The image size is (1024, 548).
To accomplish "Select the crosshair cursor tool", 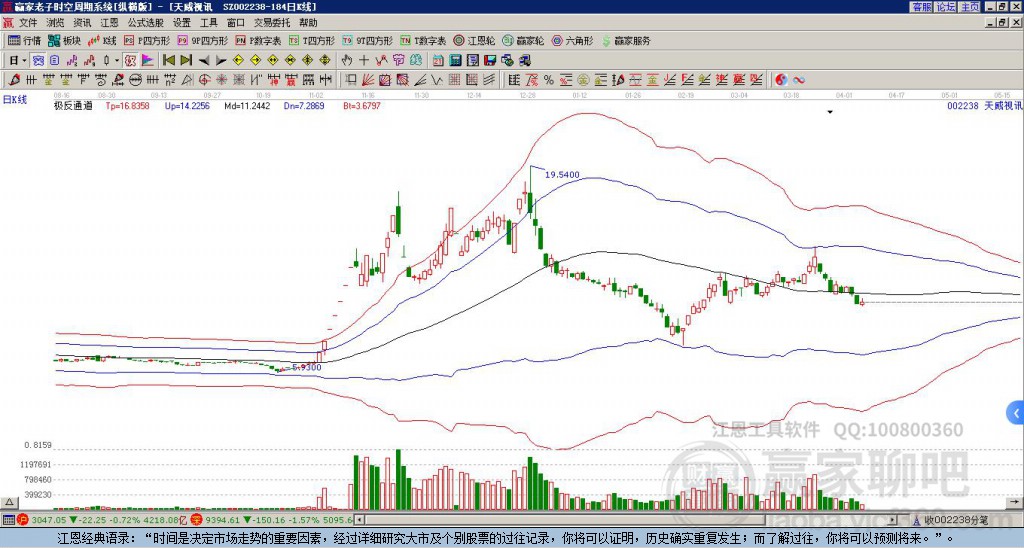I will click(364, 61).
